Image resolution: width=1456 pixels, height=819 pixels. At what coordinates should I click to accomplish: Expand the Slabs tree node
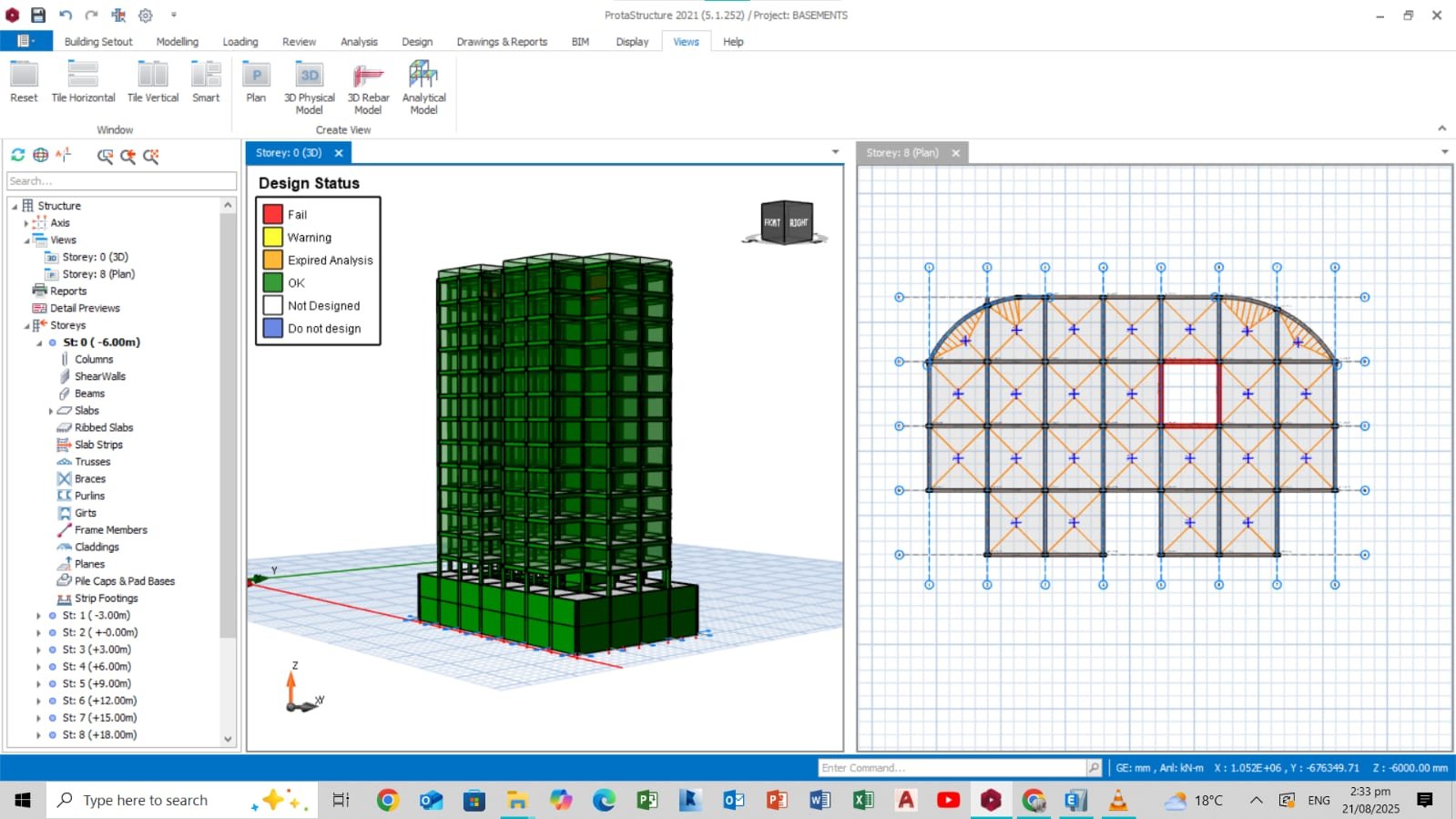pos(50,411)
